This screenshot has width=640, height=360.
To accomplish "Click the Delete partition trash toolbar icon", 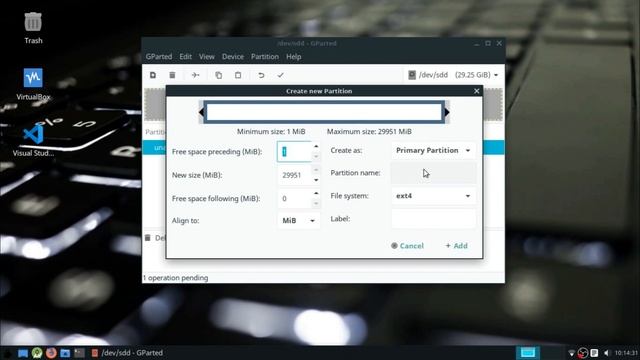I will (x=172, y=75).
